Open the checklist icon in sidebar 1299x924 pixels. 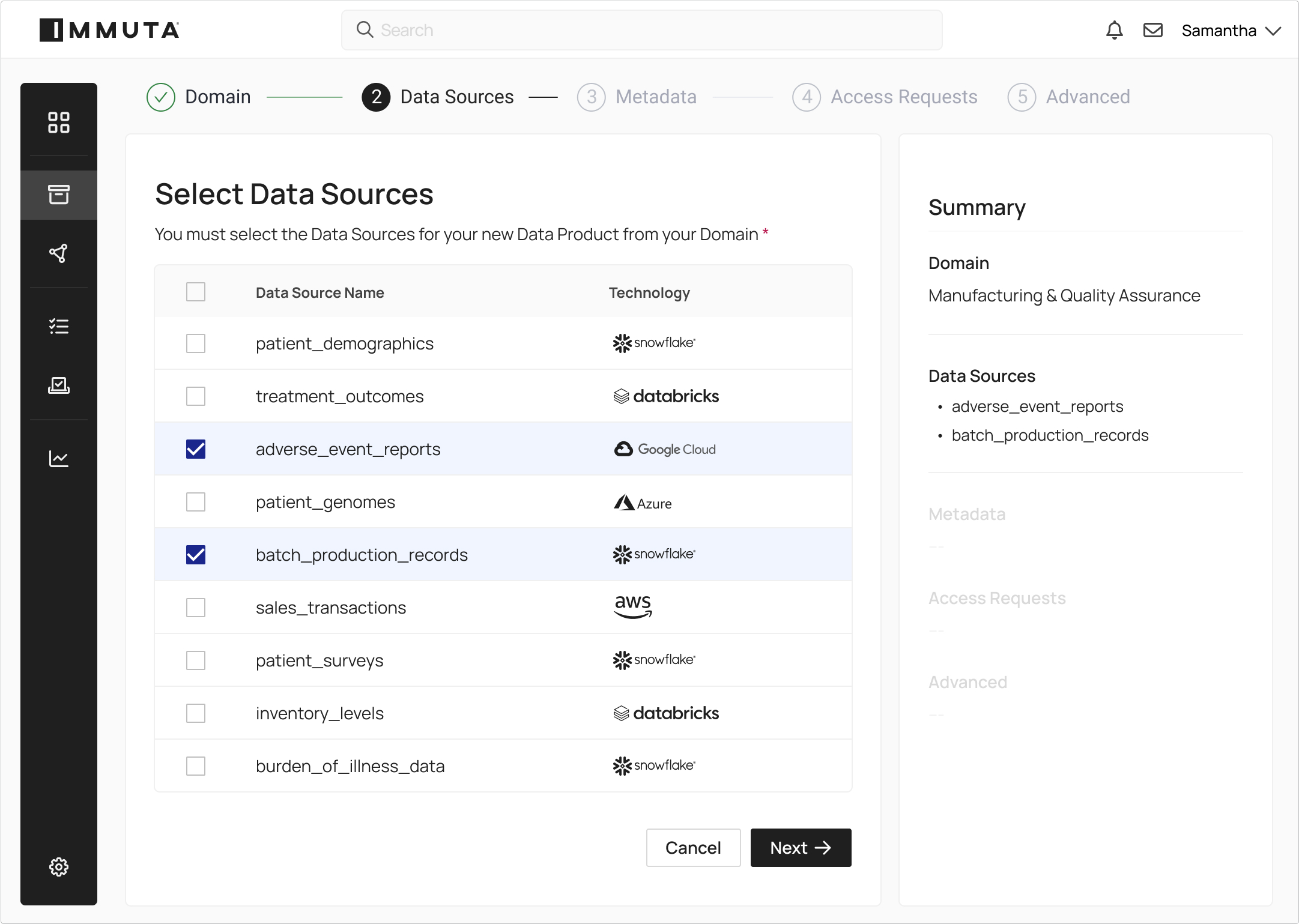[59, 326]
